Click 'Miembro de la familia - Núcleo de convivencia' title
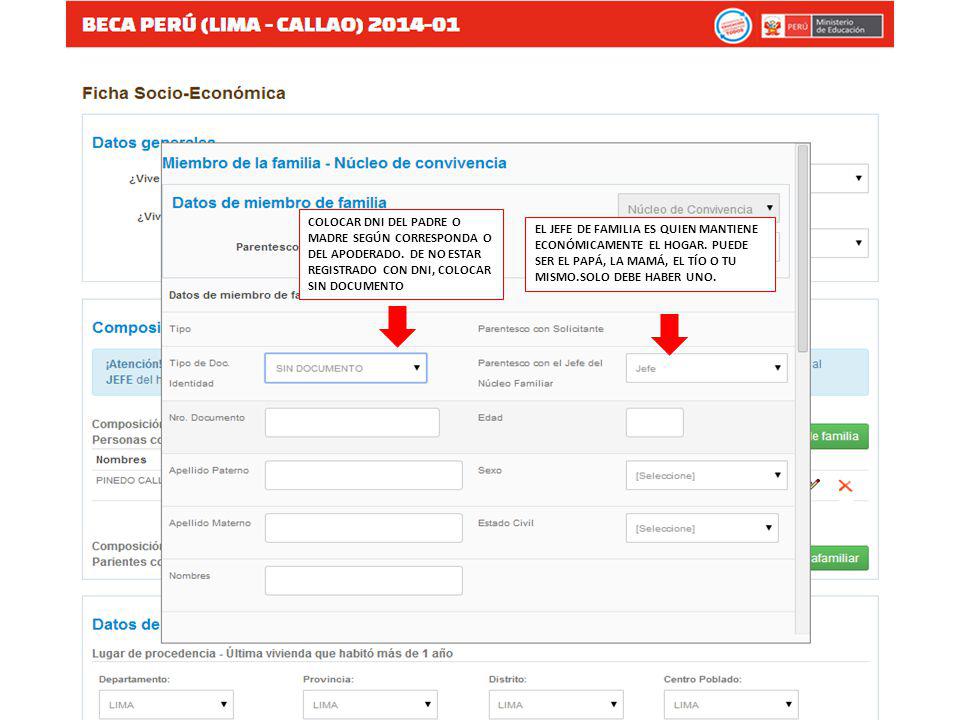The width and height of the screenshot is (960, 720). coord(334,163)
